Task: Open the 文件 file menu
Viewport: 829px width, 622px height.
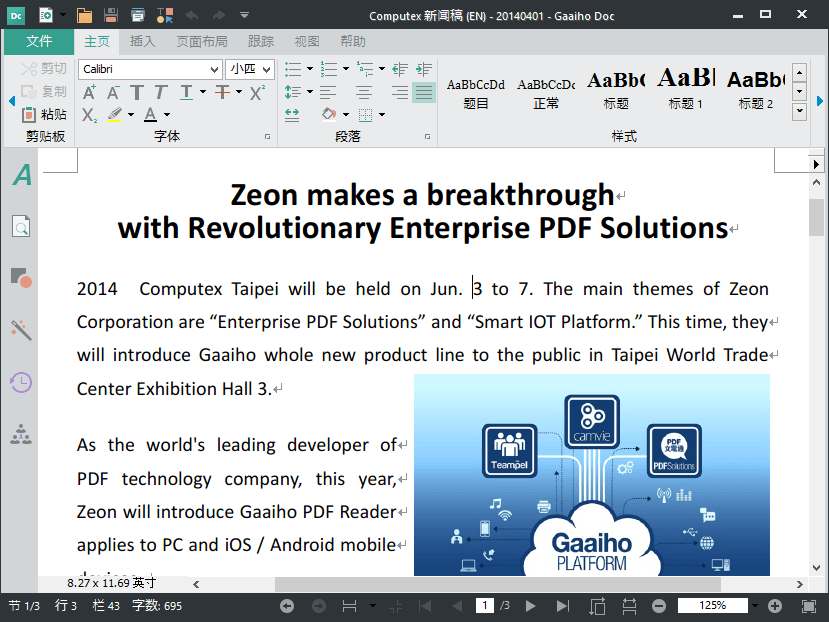Action: click(x=39, y=41)
